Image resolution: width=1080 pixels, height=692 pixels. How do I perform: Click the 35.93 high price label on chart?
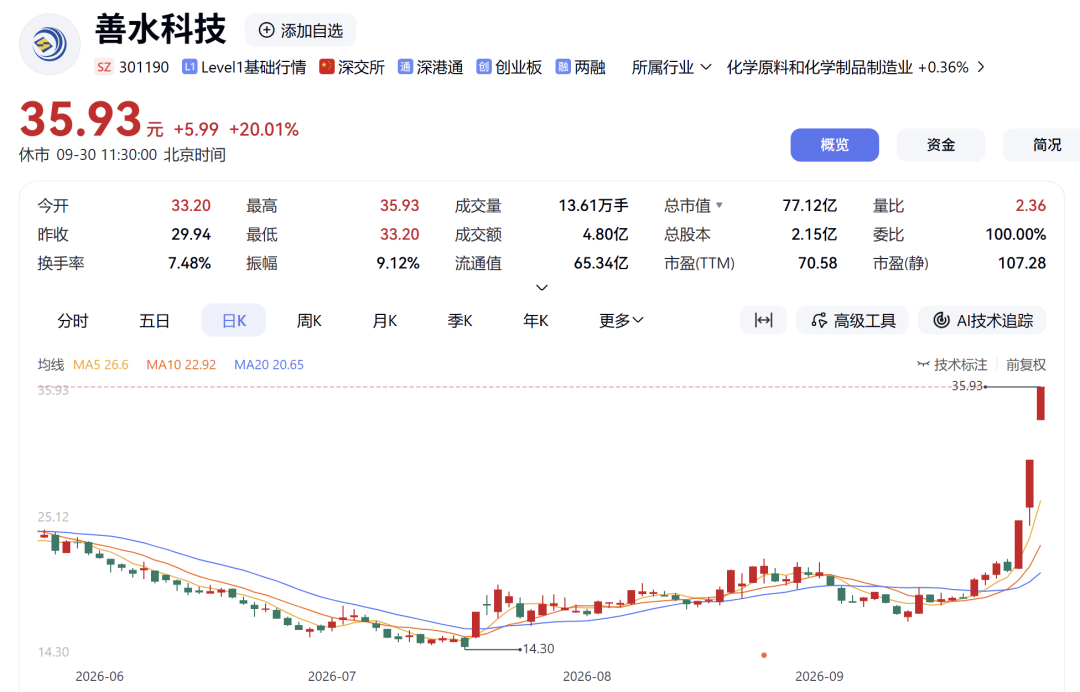(x=967, y=386)
